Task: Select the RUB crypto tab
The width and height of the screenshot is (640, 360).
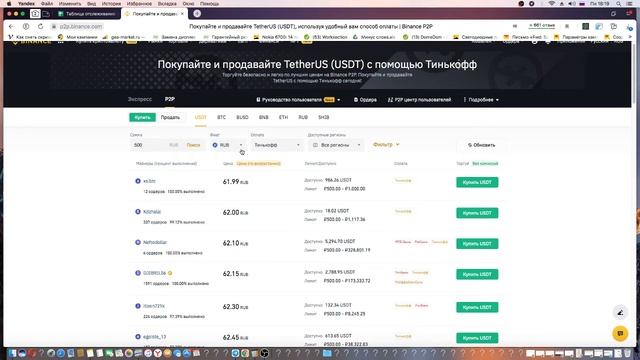Action: pos(303,117)
